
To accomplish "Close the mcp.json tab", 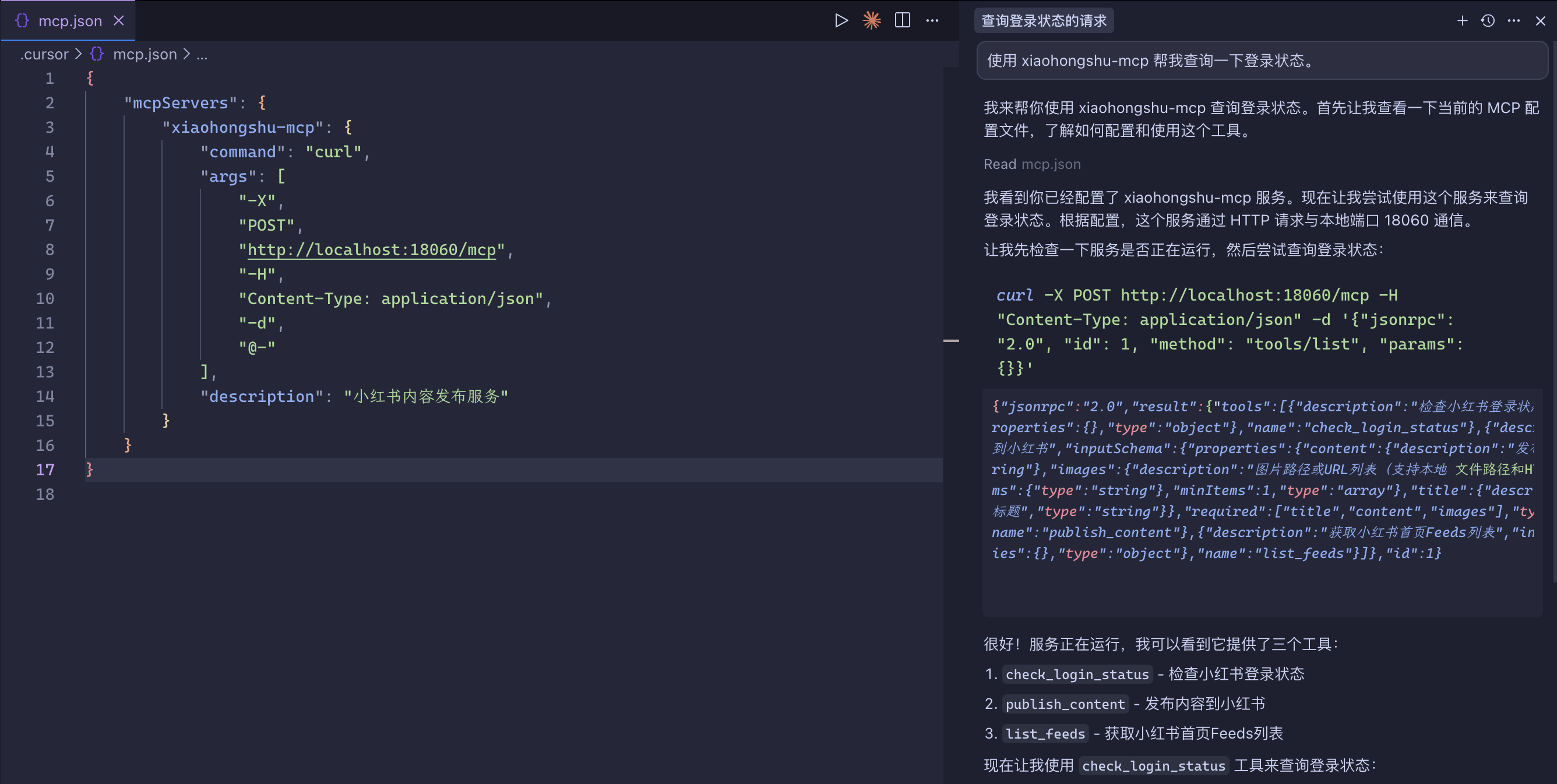I will (119, 20).
